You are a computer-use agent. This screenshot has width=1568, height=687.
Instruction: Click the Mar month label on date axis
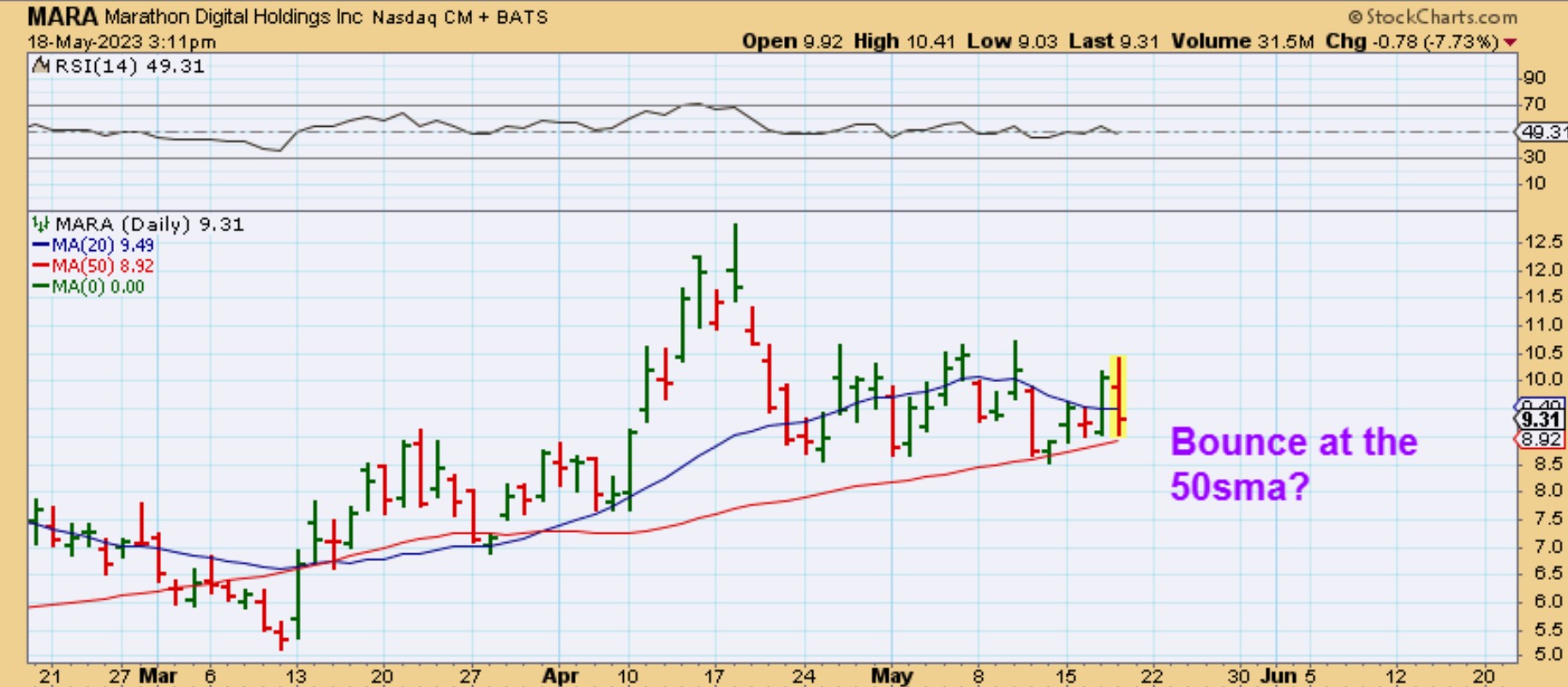[x=159, y=676]
